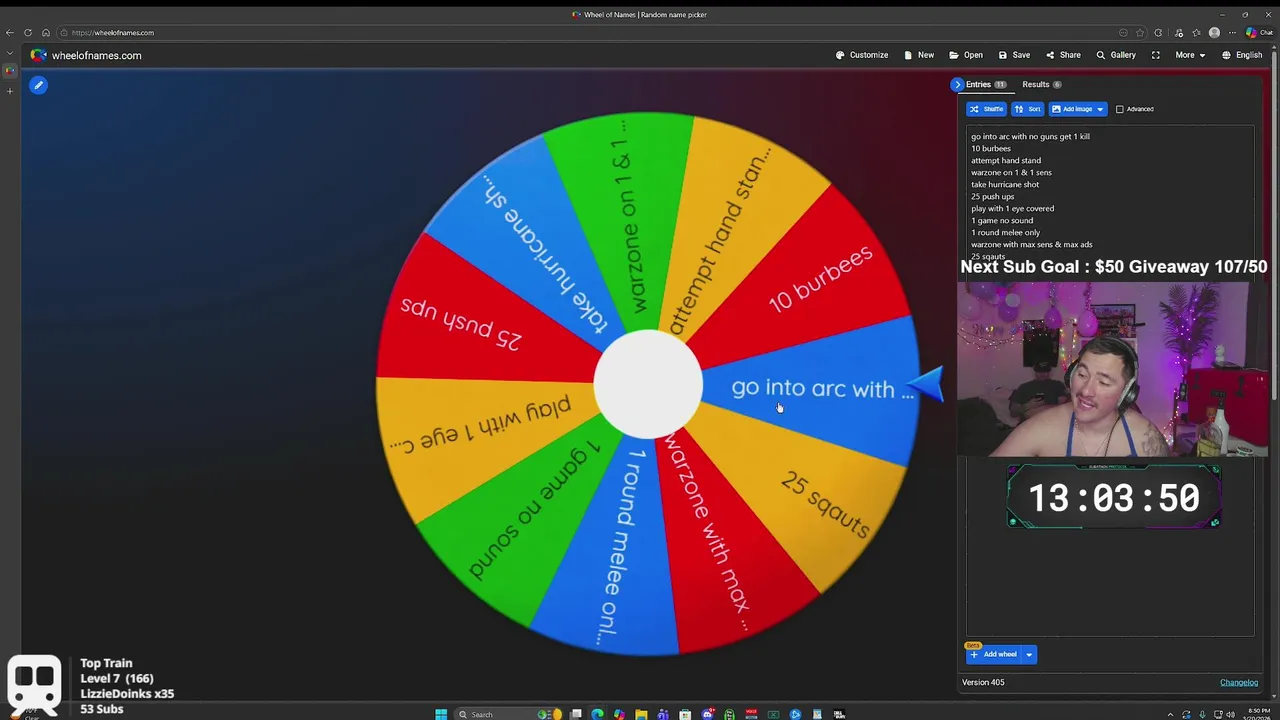1280x720 pixels.
Task: Open the Windows Start menu
Action: pyautogui.click(x=441, y=714)
